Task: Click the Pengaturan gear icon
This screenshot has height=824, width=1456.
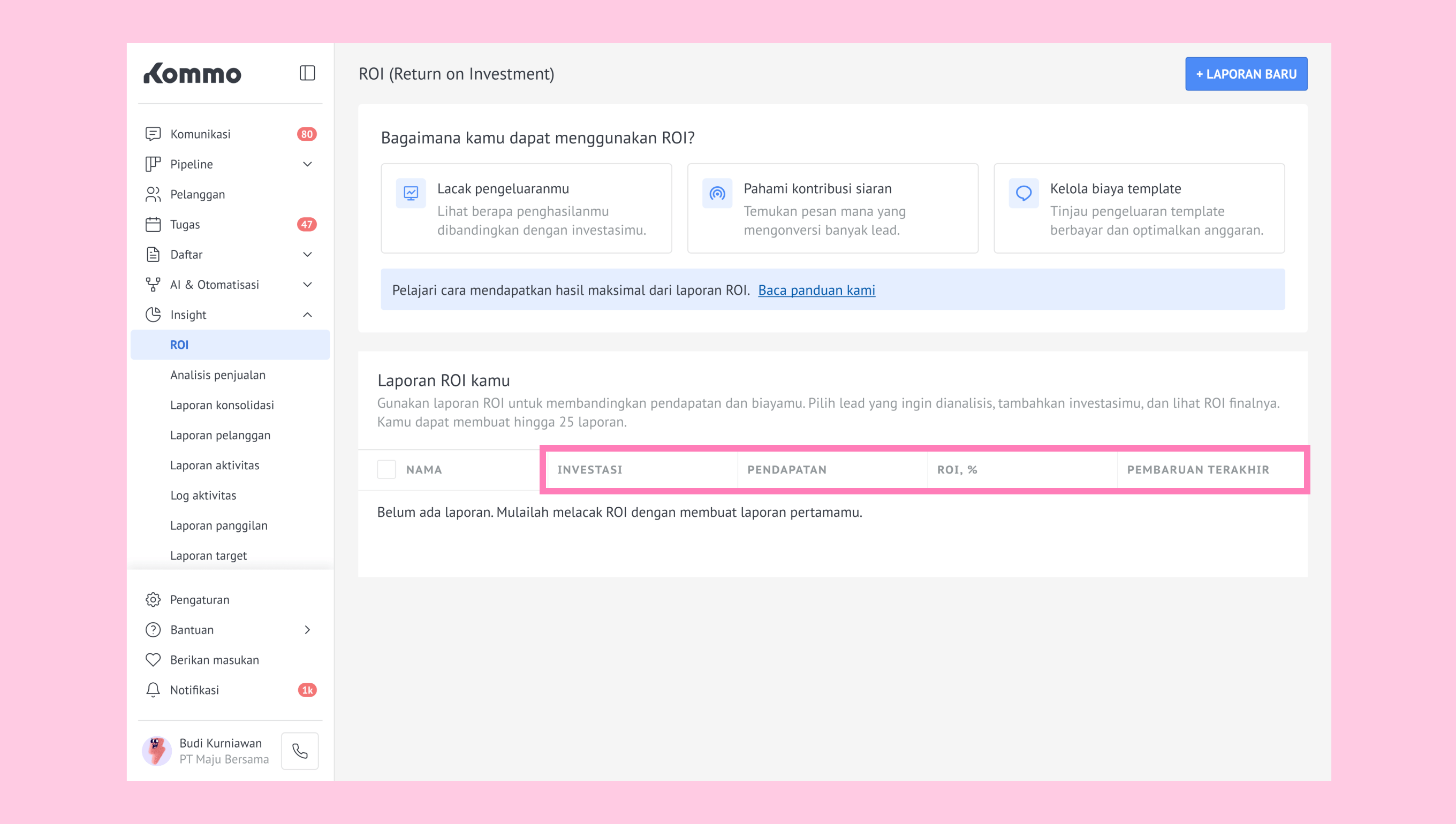Action: pos(153,599)
